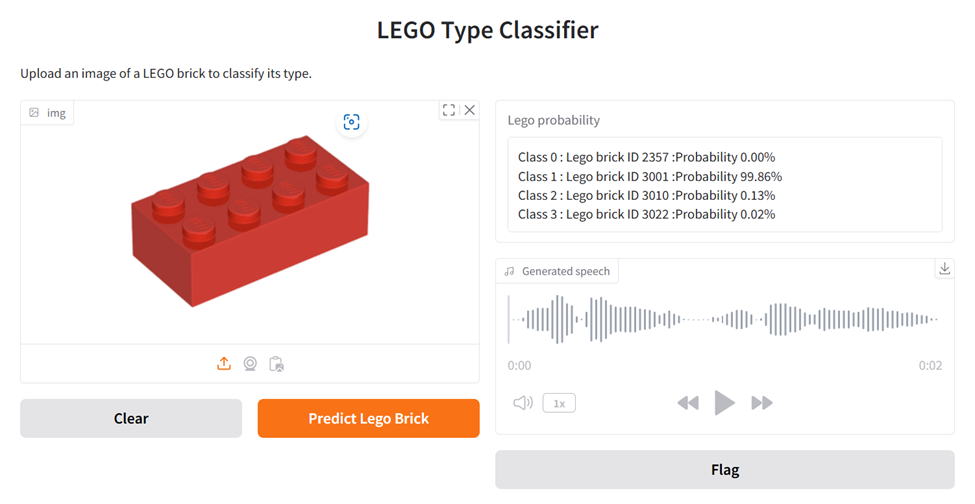Image resolution: width=975 pixels, height=504 pixels.
Task: Download the generated speech audio
Action: pos(944,269)
